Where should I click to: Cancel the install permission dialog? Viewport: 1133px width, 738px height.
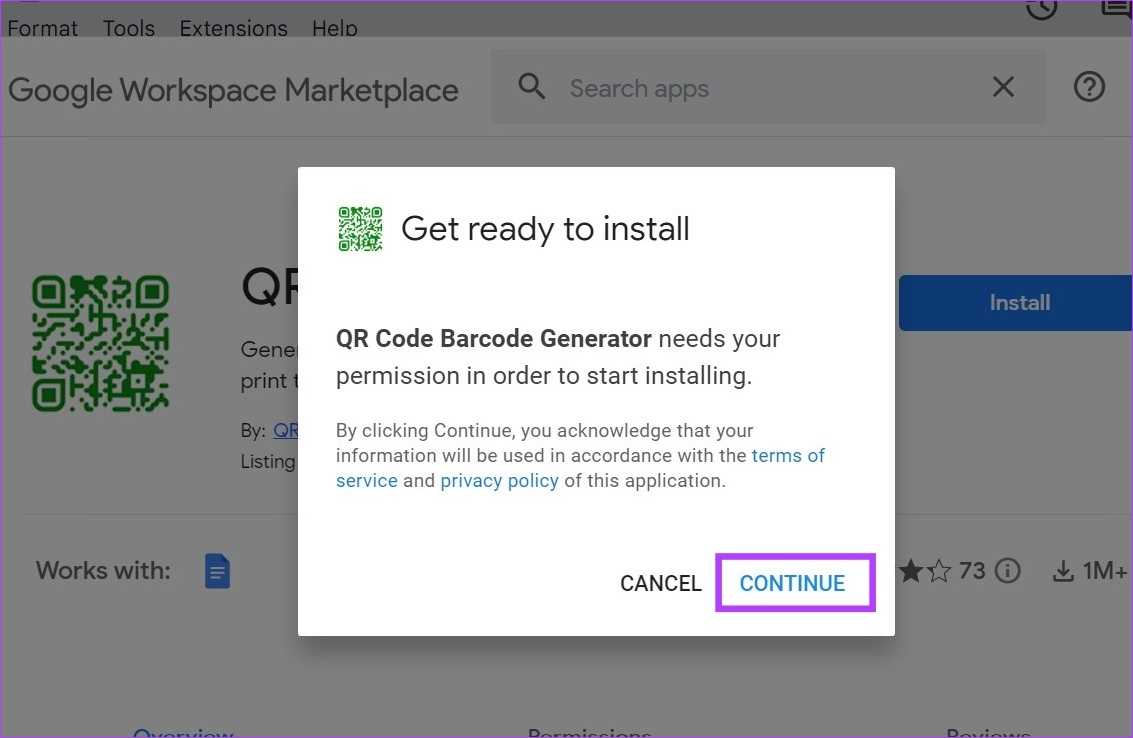[x=660, y=583]
